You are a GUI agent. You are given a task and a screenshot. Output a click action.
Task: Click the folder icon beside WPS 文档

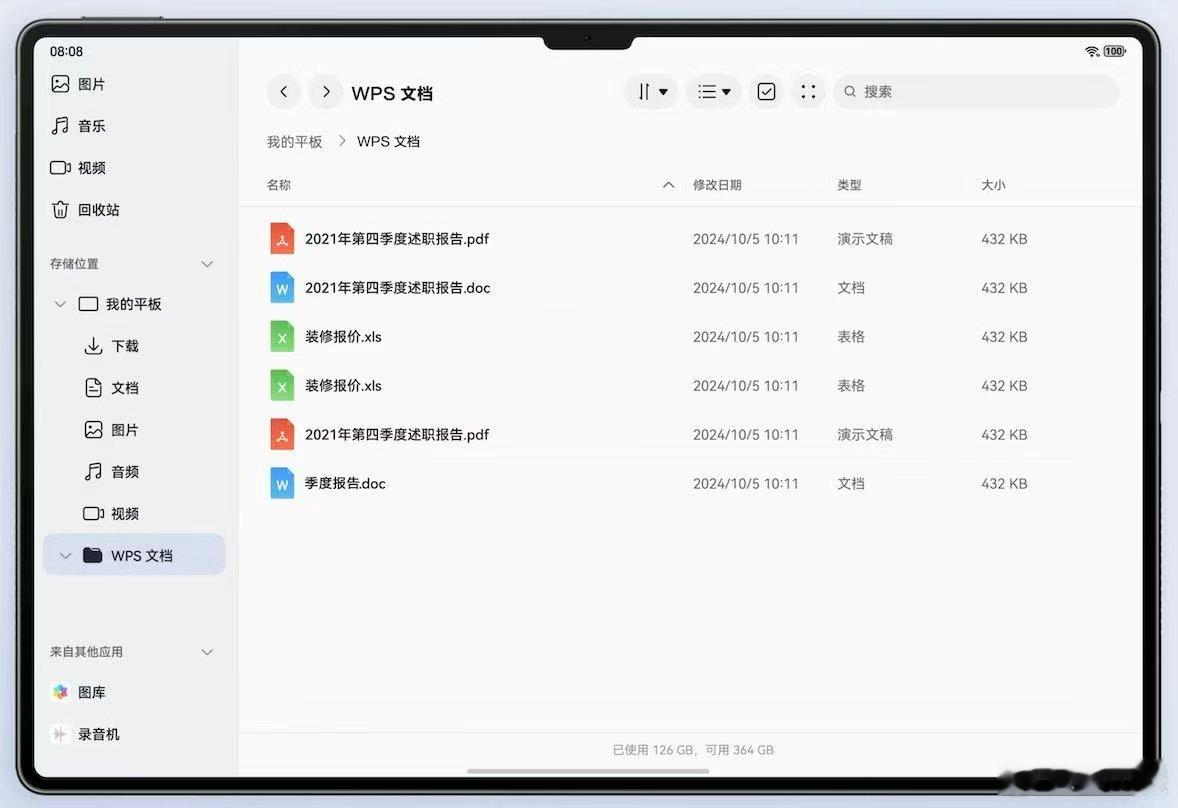point(92,555)
